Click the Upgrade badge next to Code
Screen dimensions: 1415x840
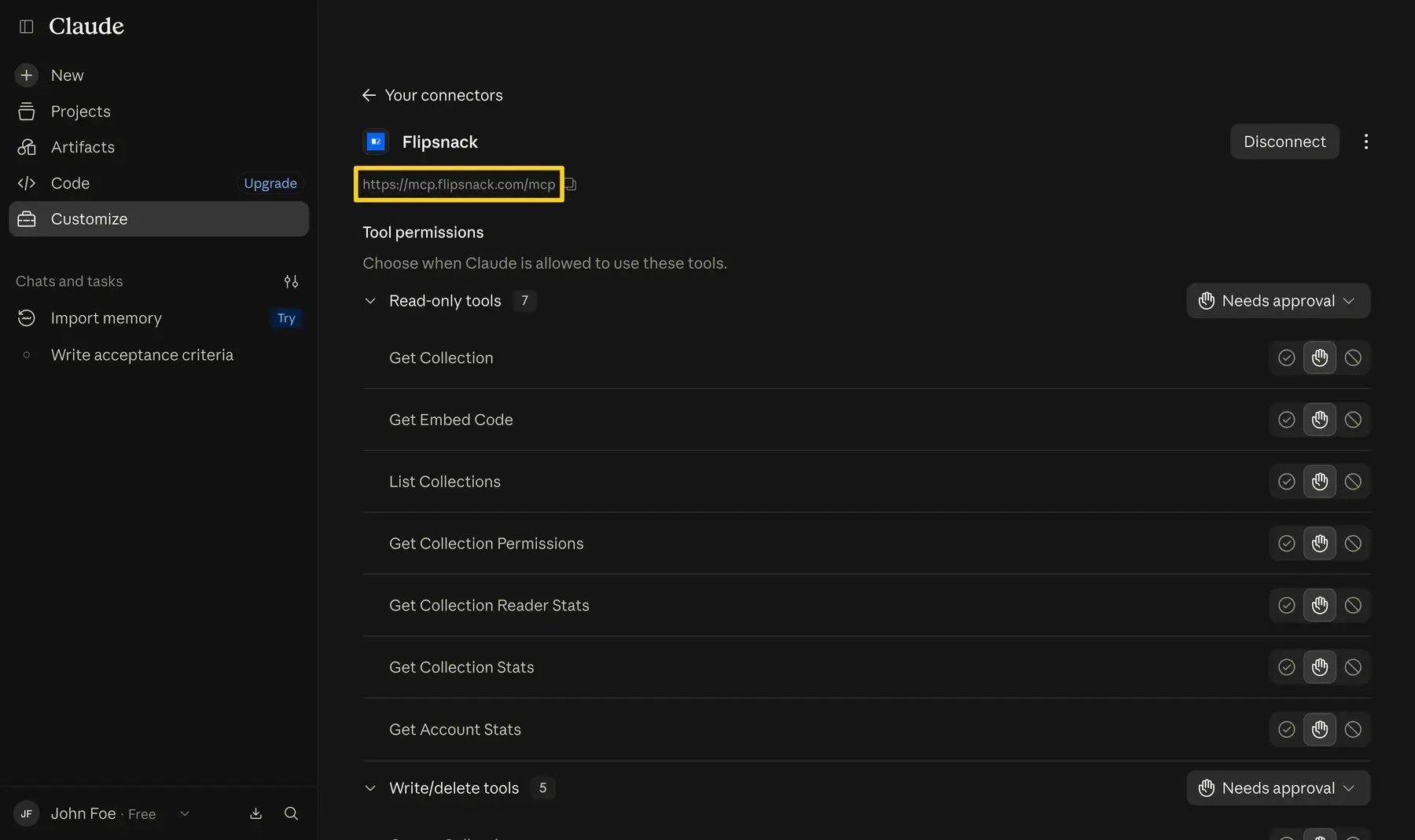(x=270, y=183)
